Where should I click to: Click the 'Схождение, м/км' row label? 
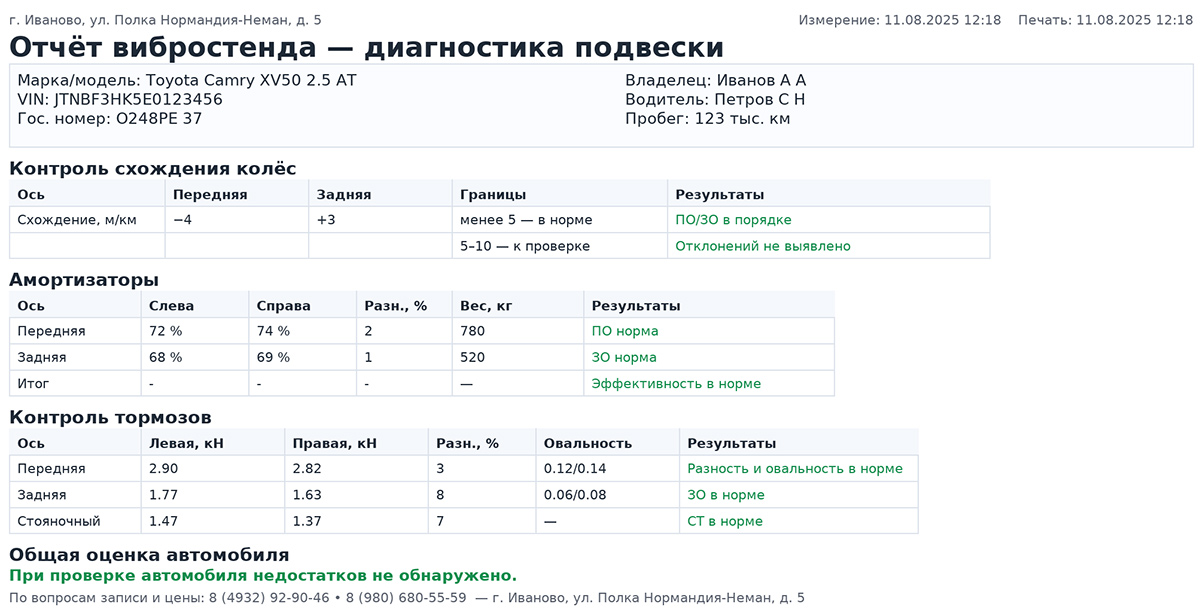click(77, 220)
